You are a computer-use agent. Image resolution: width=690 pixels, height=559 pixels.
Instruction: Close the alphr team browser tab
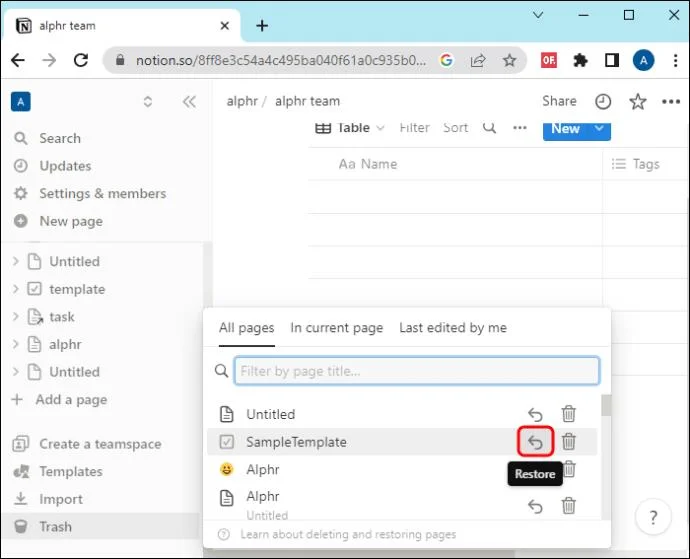224,26
